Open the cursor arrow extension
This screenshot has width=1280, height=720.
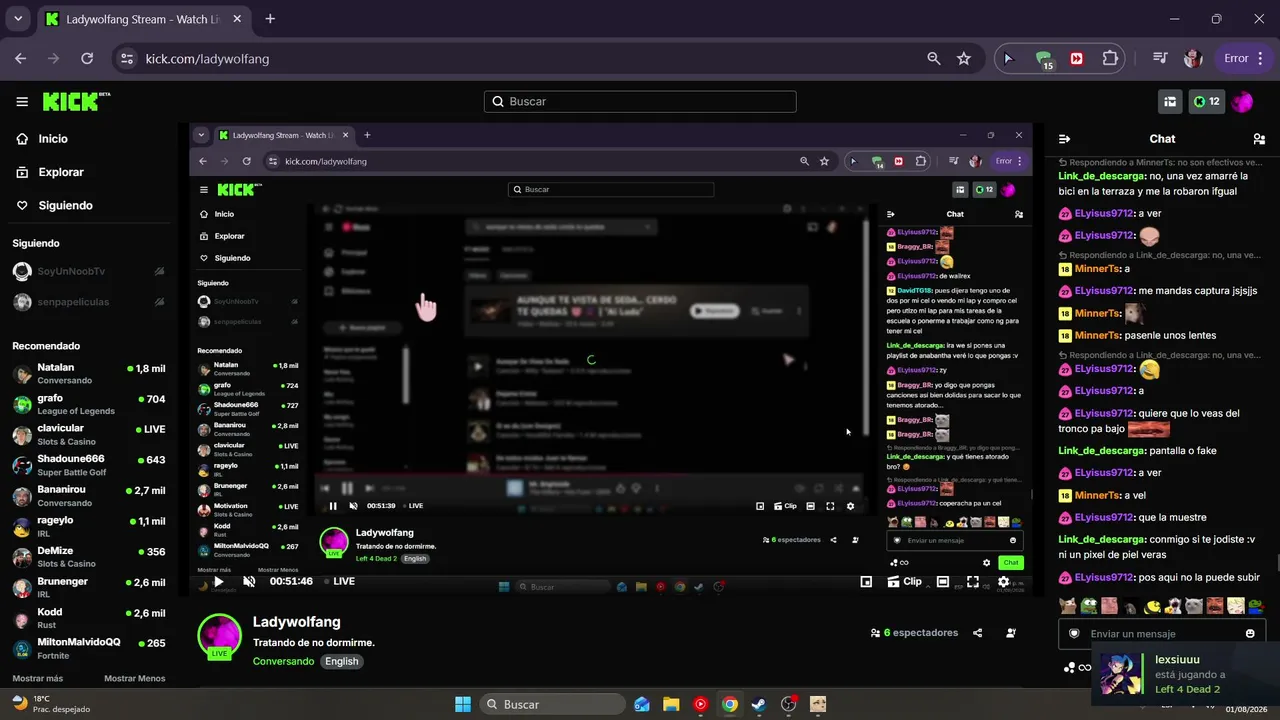pos(1009,59)
